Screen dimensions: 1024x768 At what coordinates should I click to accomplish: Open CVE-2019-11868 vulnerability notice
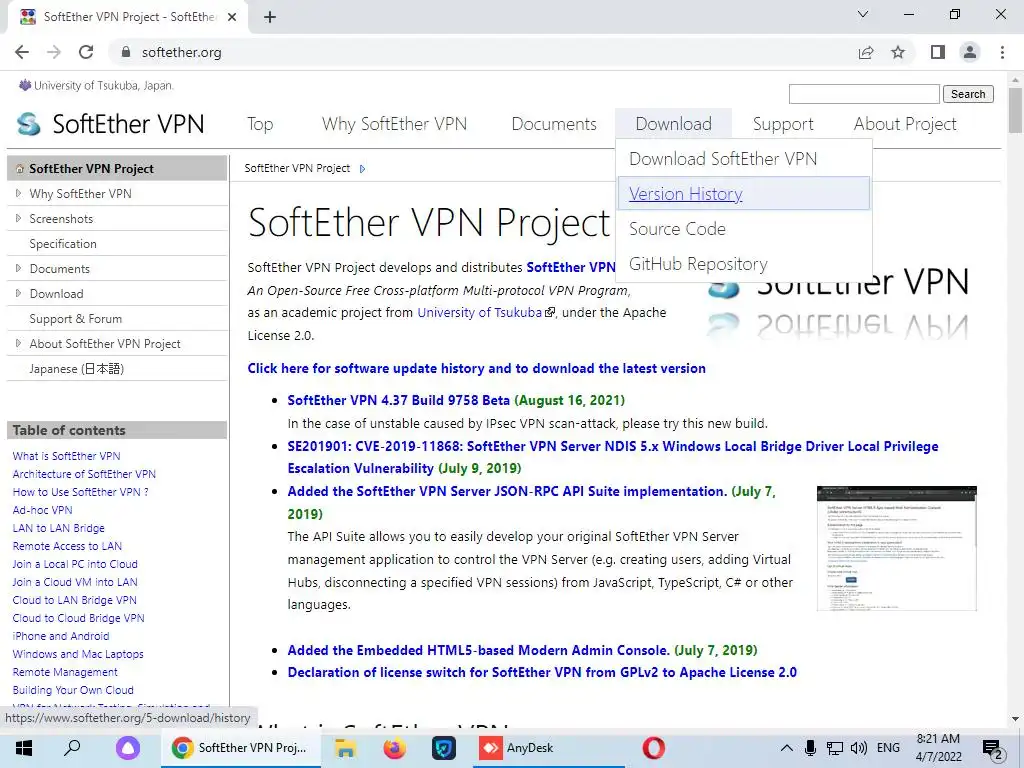click(x=613, y=457)
